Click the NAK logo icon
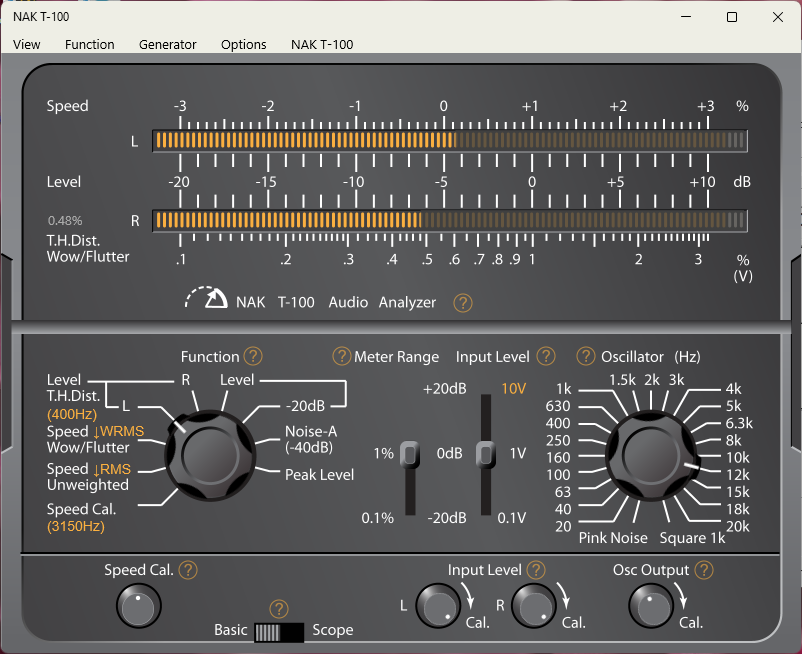The image size is (802, 654). (x=206, y=298)
